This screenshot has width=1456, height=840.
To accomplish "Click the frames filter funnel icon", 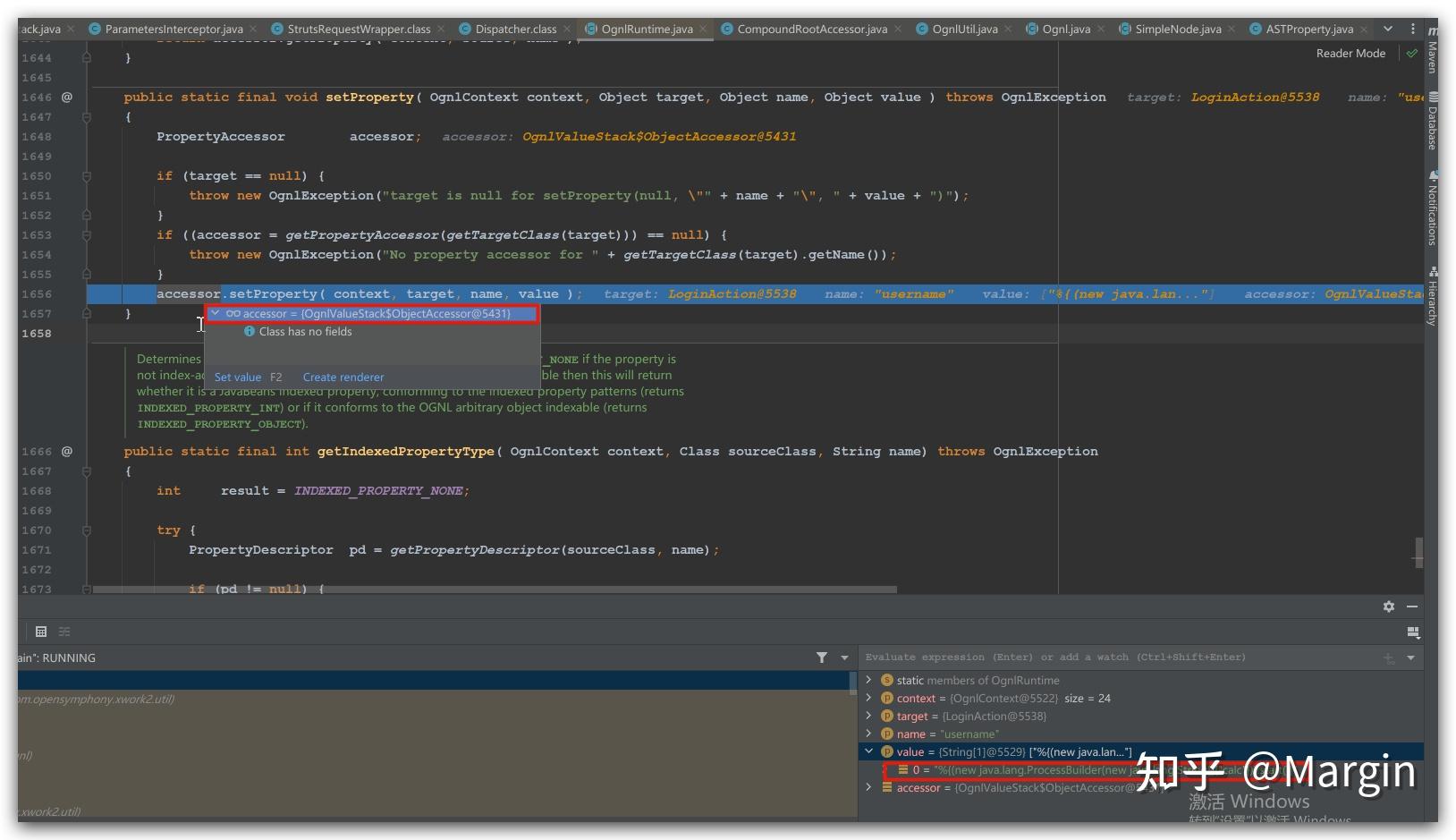I will coord(821,658).
